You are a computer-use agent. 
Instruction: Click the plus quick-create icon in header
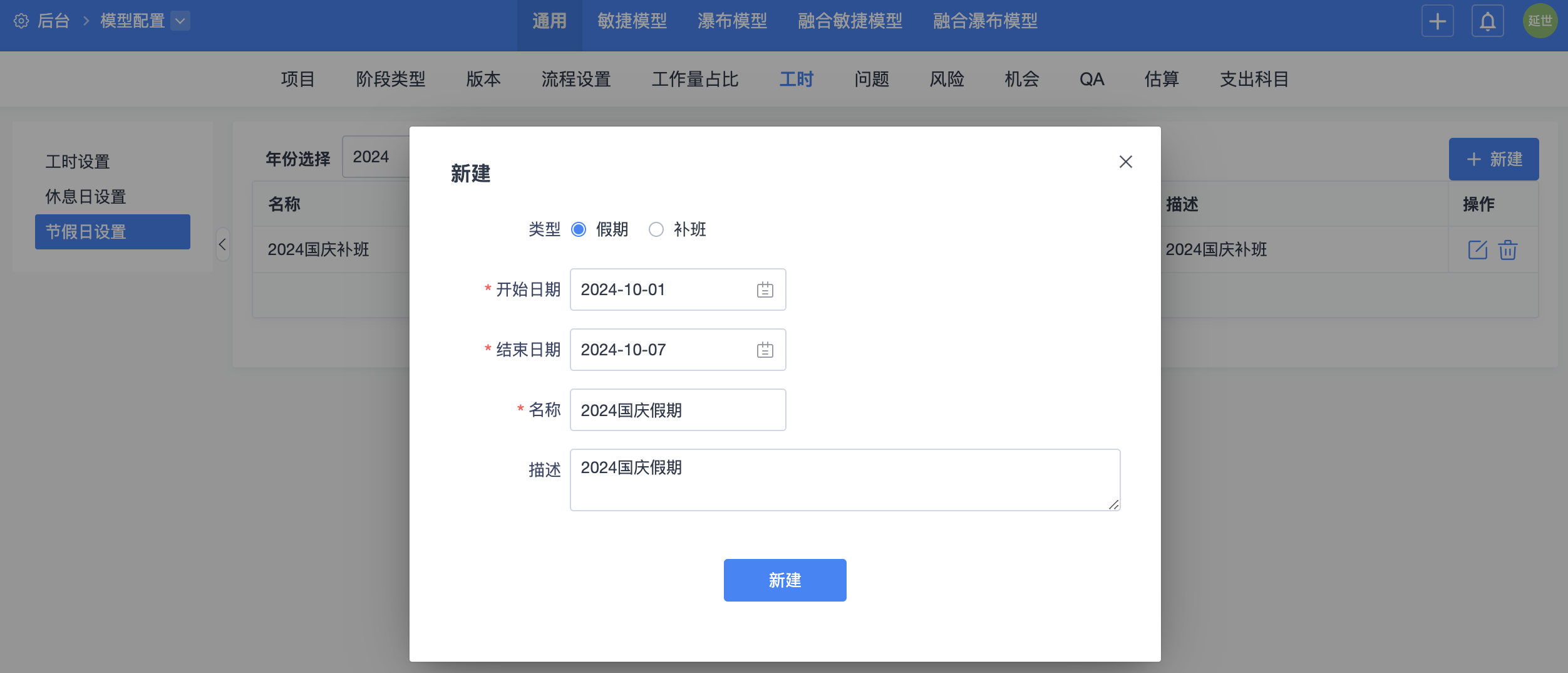(1437, 22)
